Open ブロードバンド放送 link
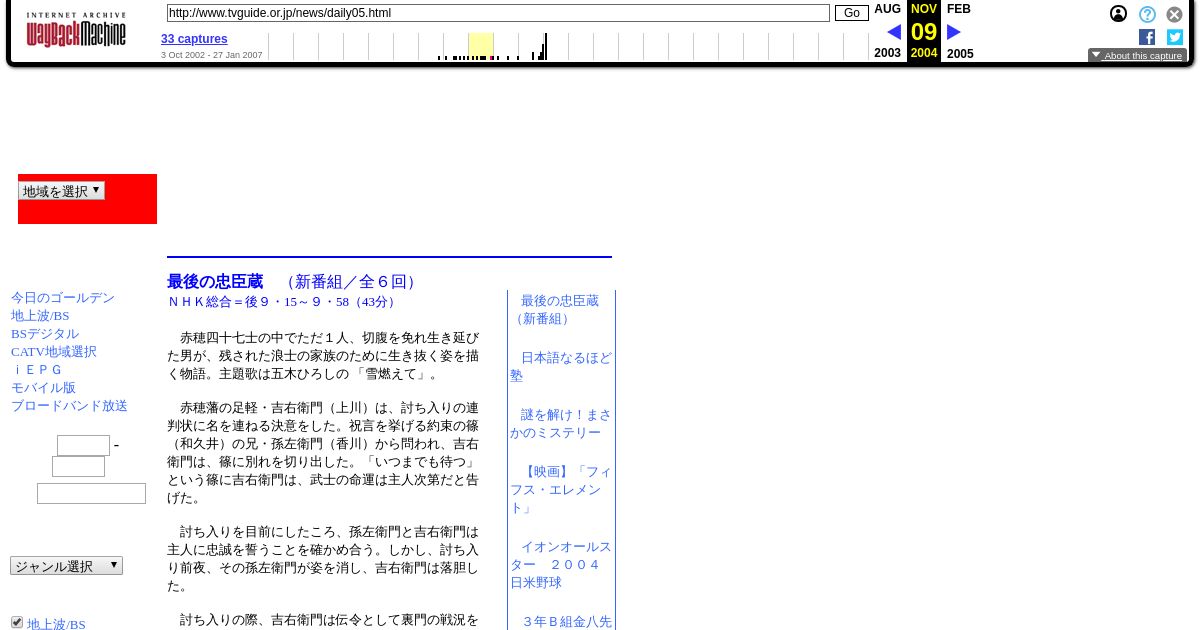The width and height of the screenshot is (1200, 630). [x=69, y=406]
